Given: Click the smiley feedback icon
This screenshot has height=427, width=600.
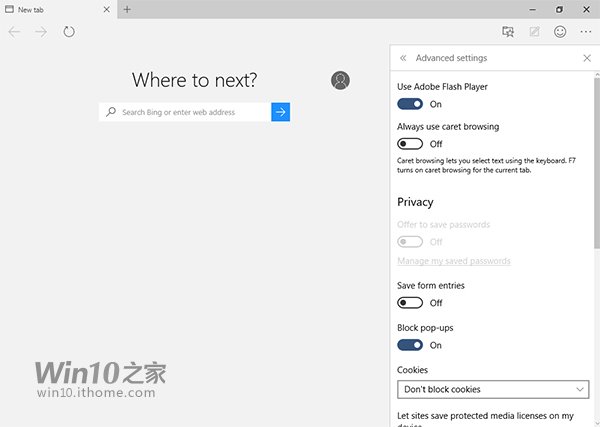Looking at the screenshot, I should click(x=560, y=32).
